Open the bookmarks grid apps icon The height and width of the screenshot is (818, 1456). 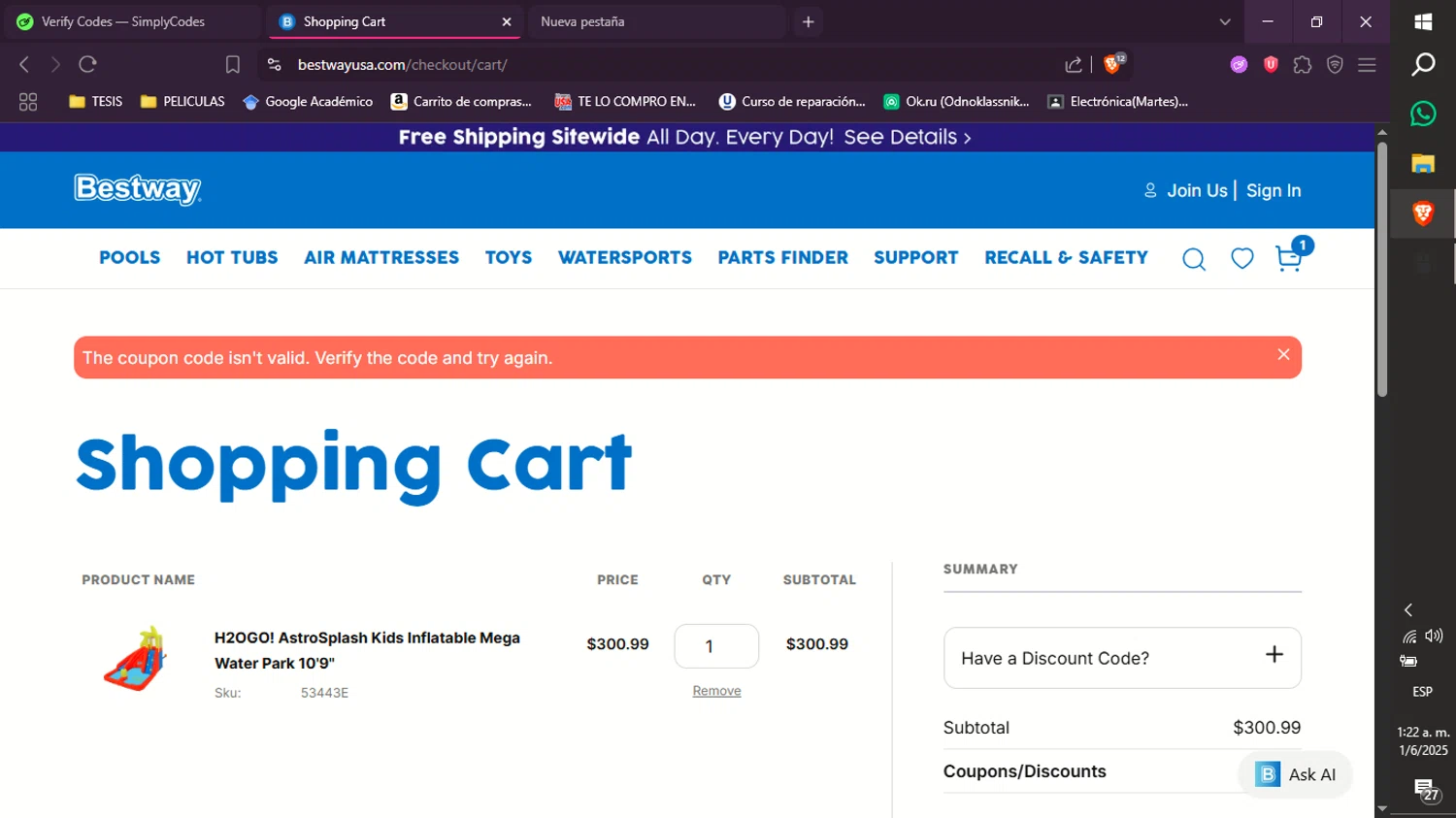pyautogui.click(x=28, y=101)
